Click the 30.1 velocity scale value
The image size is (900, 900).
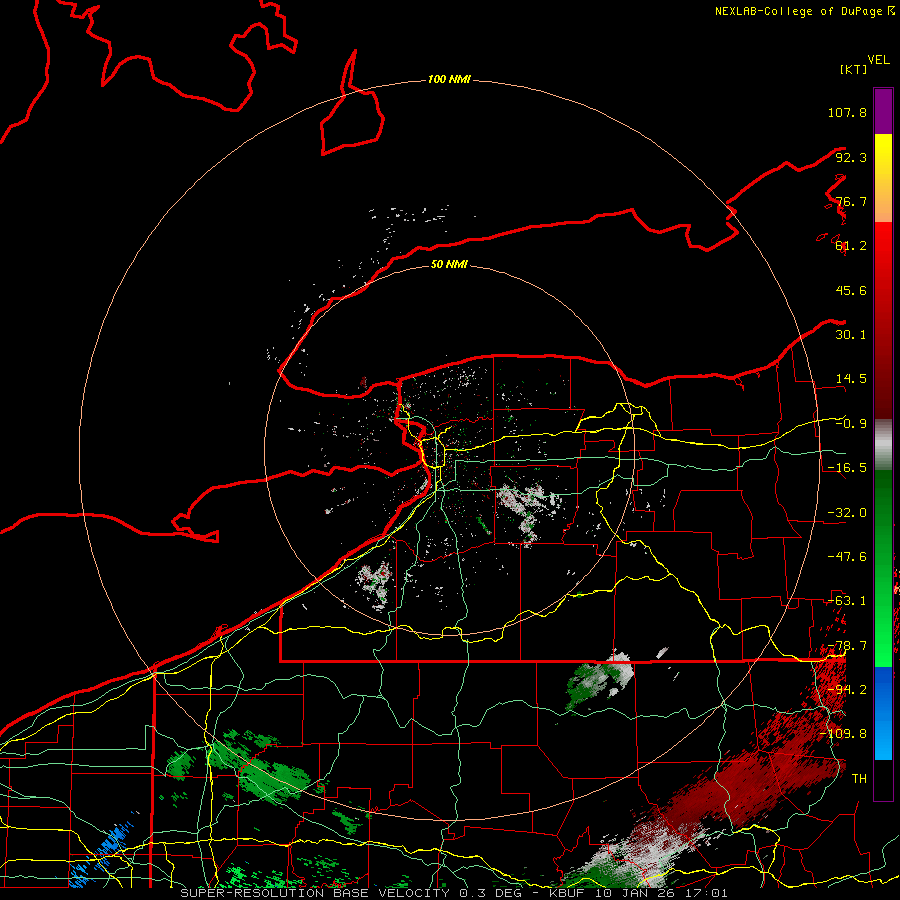pos(851,335)
